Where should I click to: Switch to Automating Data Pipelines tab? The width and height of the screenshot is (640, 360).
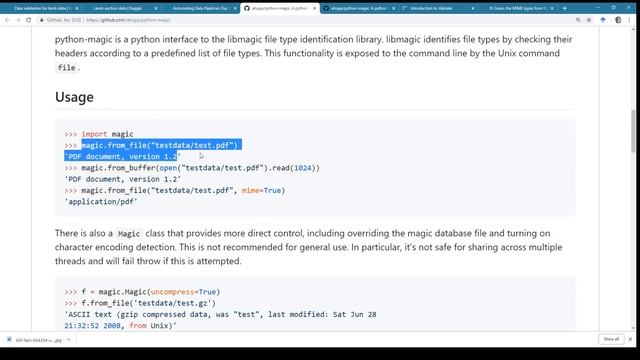pyautogui.click(x=200, y=8)
